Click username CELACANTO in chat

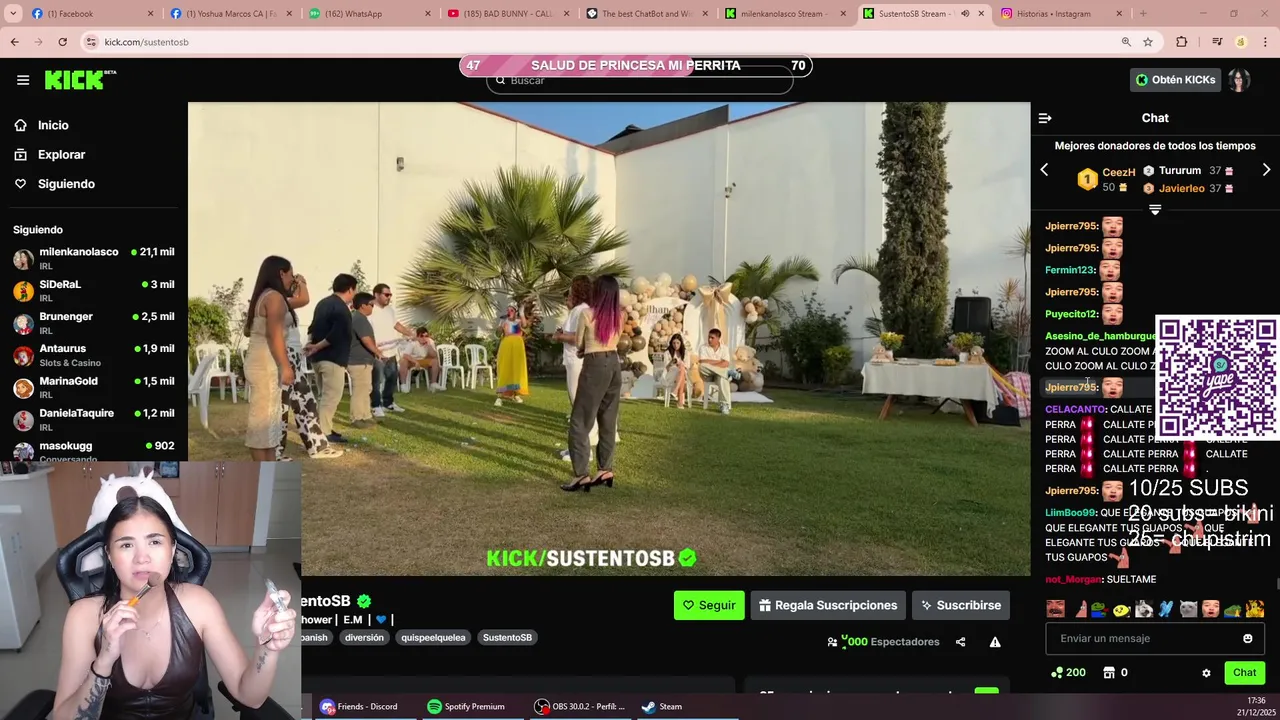[x=1075, y=410]
